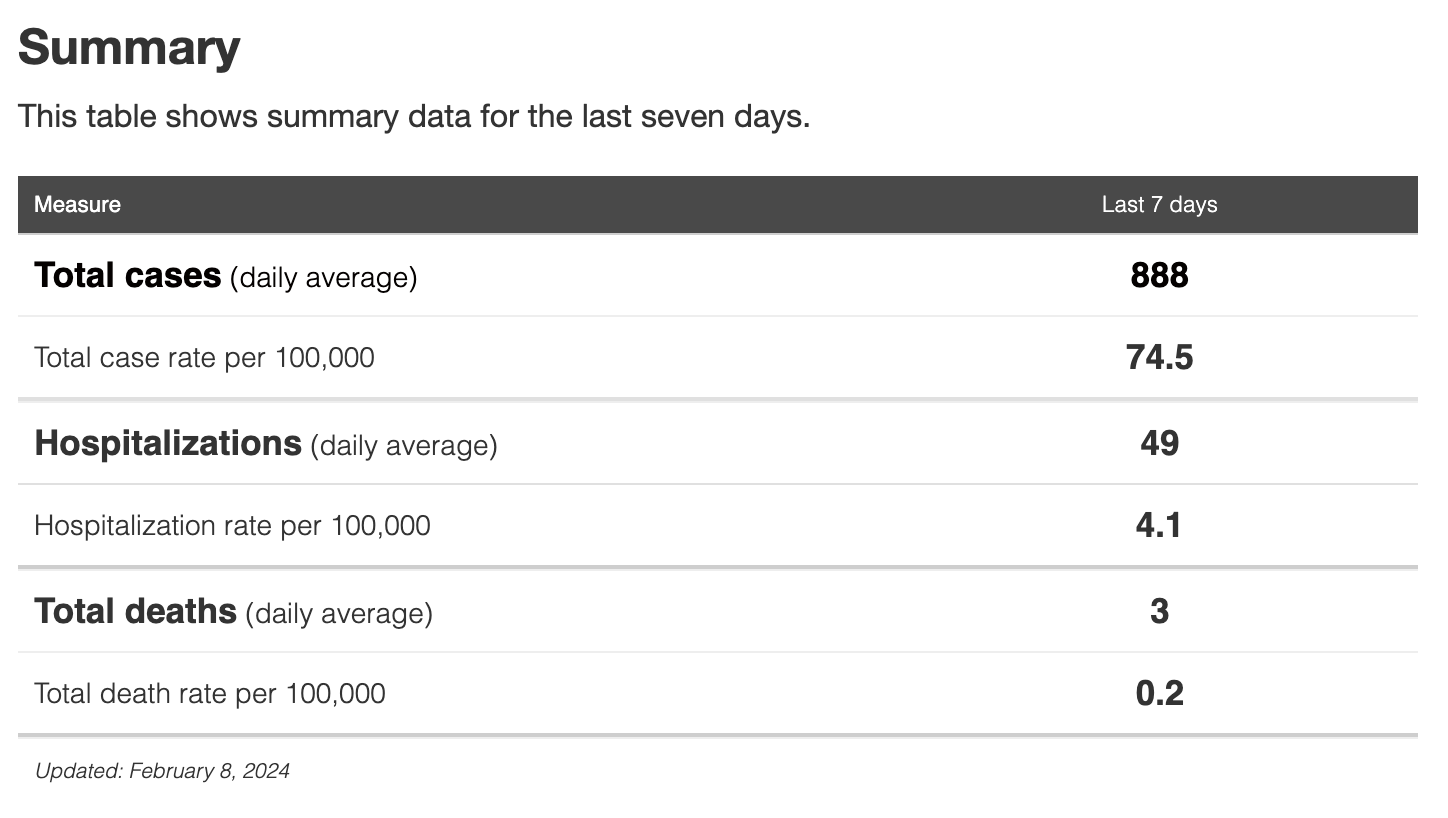Image resolution: width=1448 pixels, height=818 pixels.
Task: Select the 0.2 death rate value
Action: 1159,694
